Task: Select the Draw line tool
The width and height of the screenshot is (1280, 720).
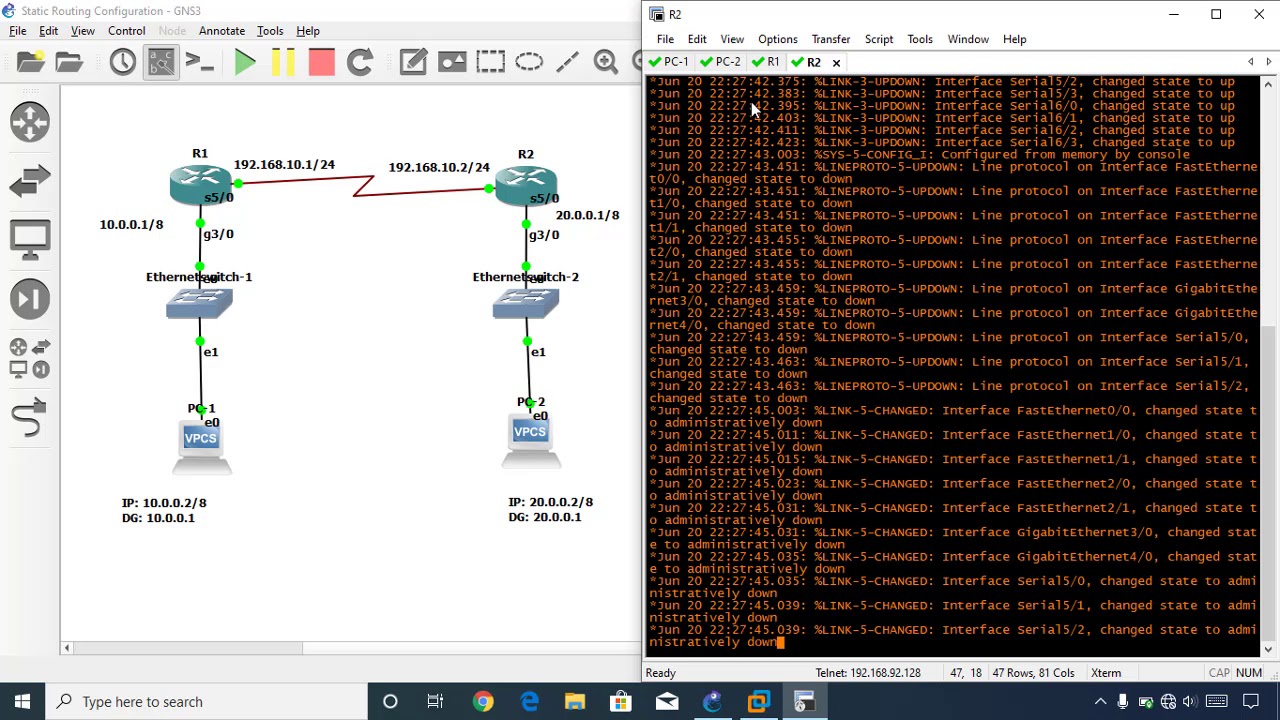Action: [567, 62]
